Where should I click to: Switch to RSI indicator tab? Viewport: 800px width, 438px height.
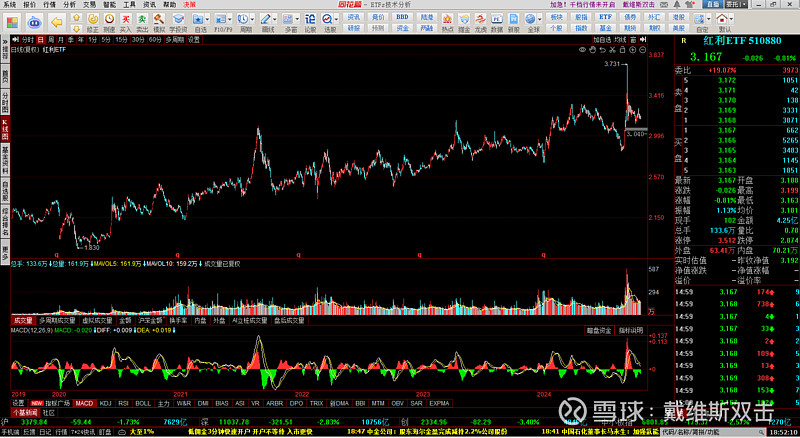(x=123, y=403)
